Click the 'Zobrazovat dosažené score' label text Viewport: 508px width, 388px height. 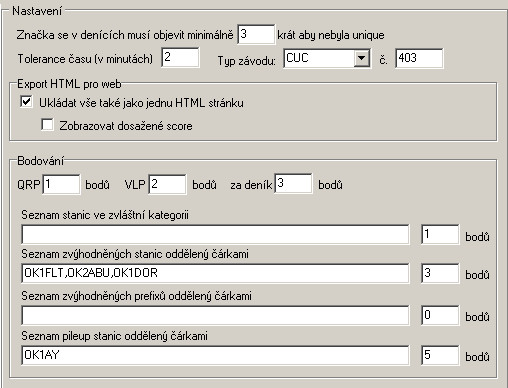[126, 126]
